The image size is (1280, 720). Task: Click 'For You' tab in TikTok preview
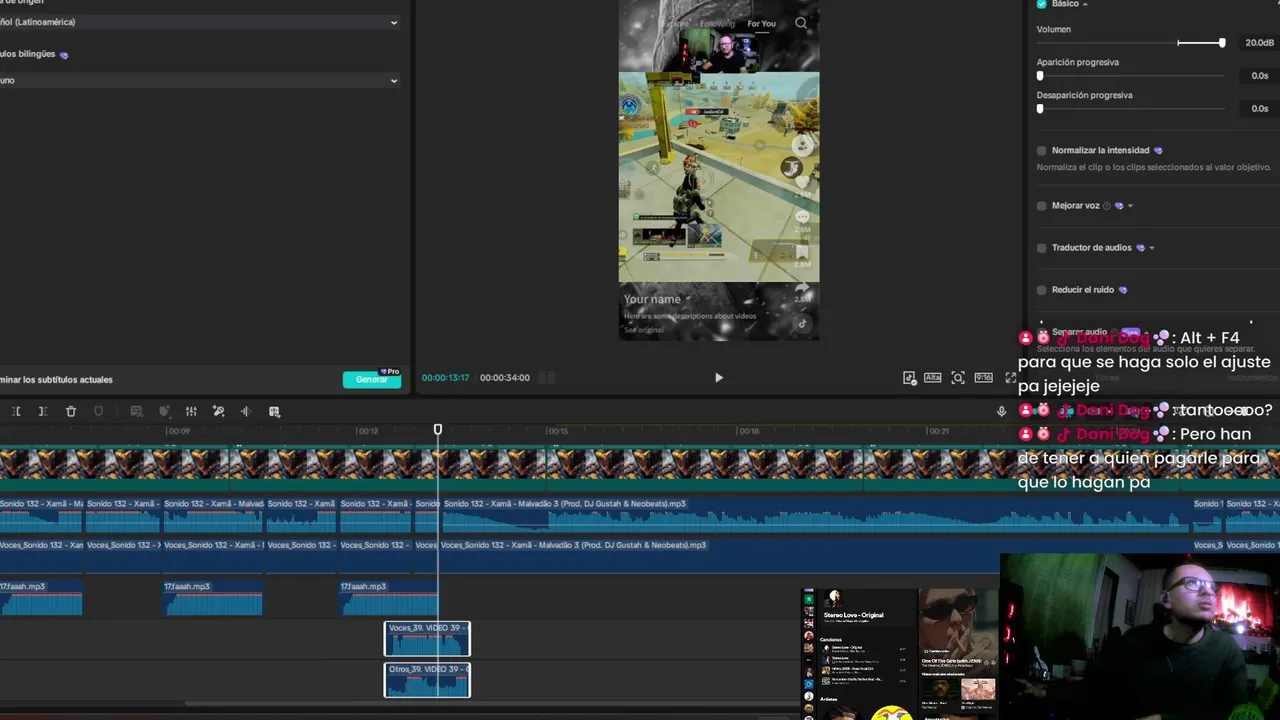pyautogui.click(x=761, y=24)
